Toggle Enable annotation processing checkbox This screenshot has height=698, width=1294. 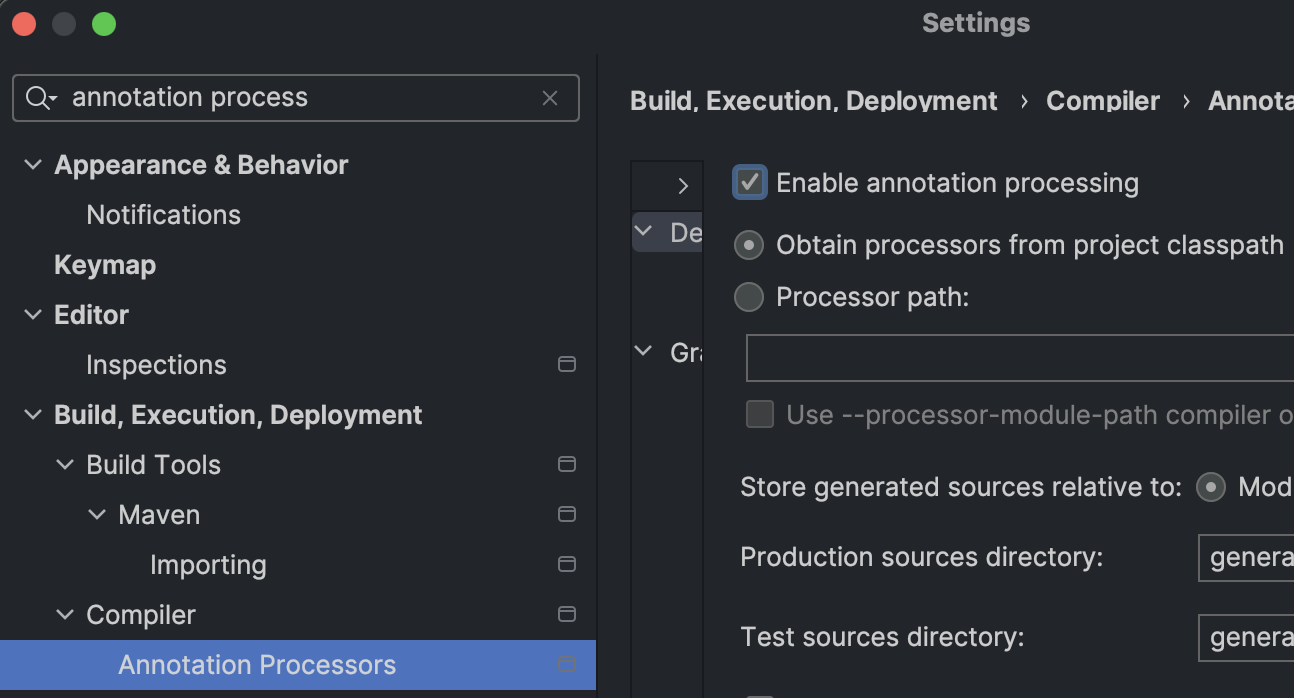[750, 183]
